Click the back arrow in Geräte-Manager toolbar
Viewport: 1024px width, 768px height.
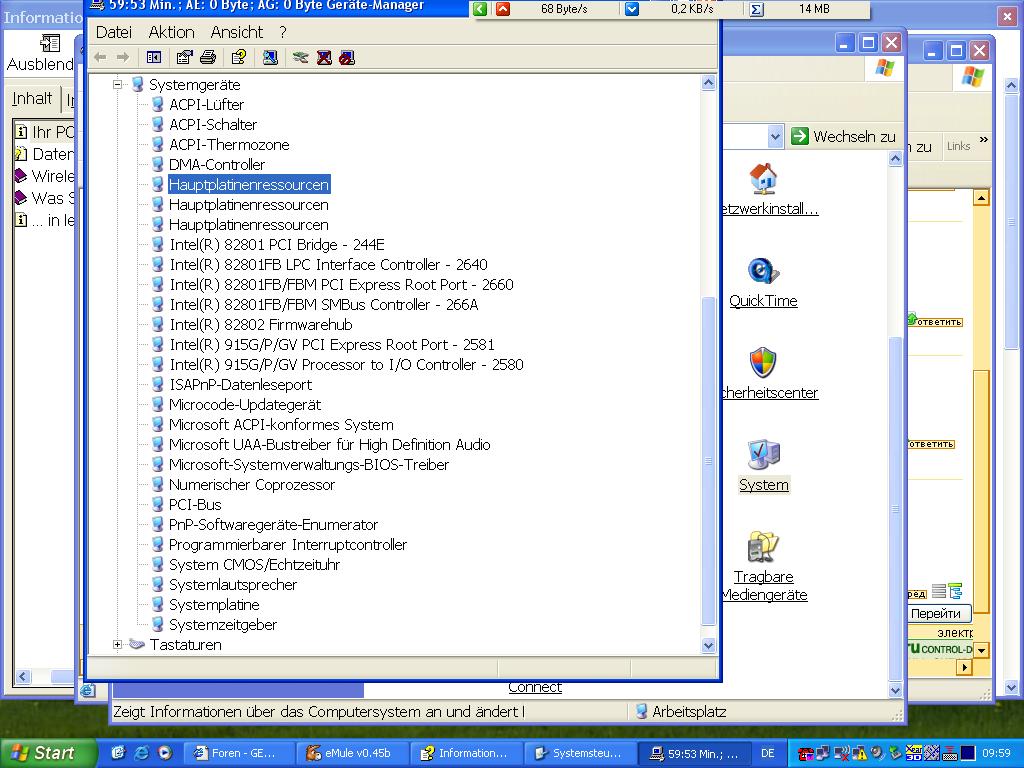101,57
